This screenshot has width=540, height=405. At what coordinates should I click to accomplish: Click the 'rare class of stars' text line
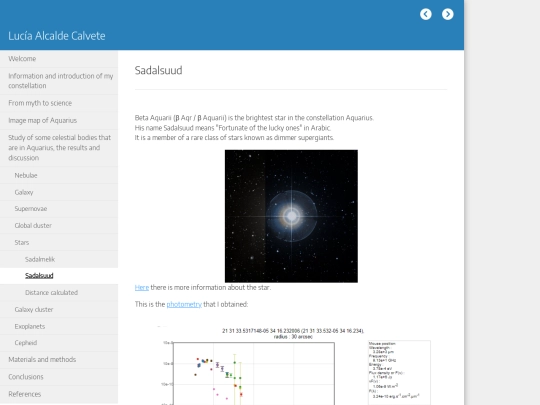(x=234, y=138)
